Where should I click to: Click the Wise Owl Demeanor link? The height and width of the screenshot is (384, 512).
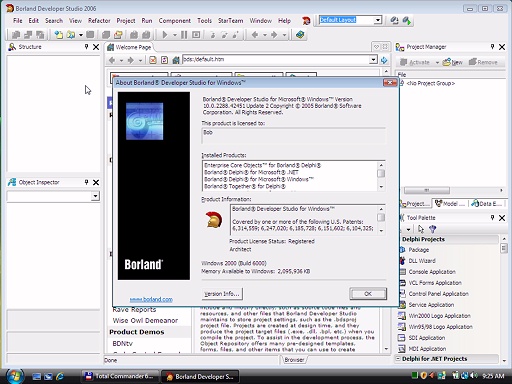[x=145, y=320]
